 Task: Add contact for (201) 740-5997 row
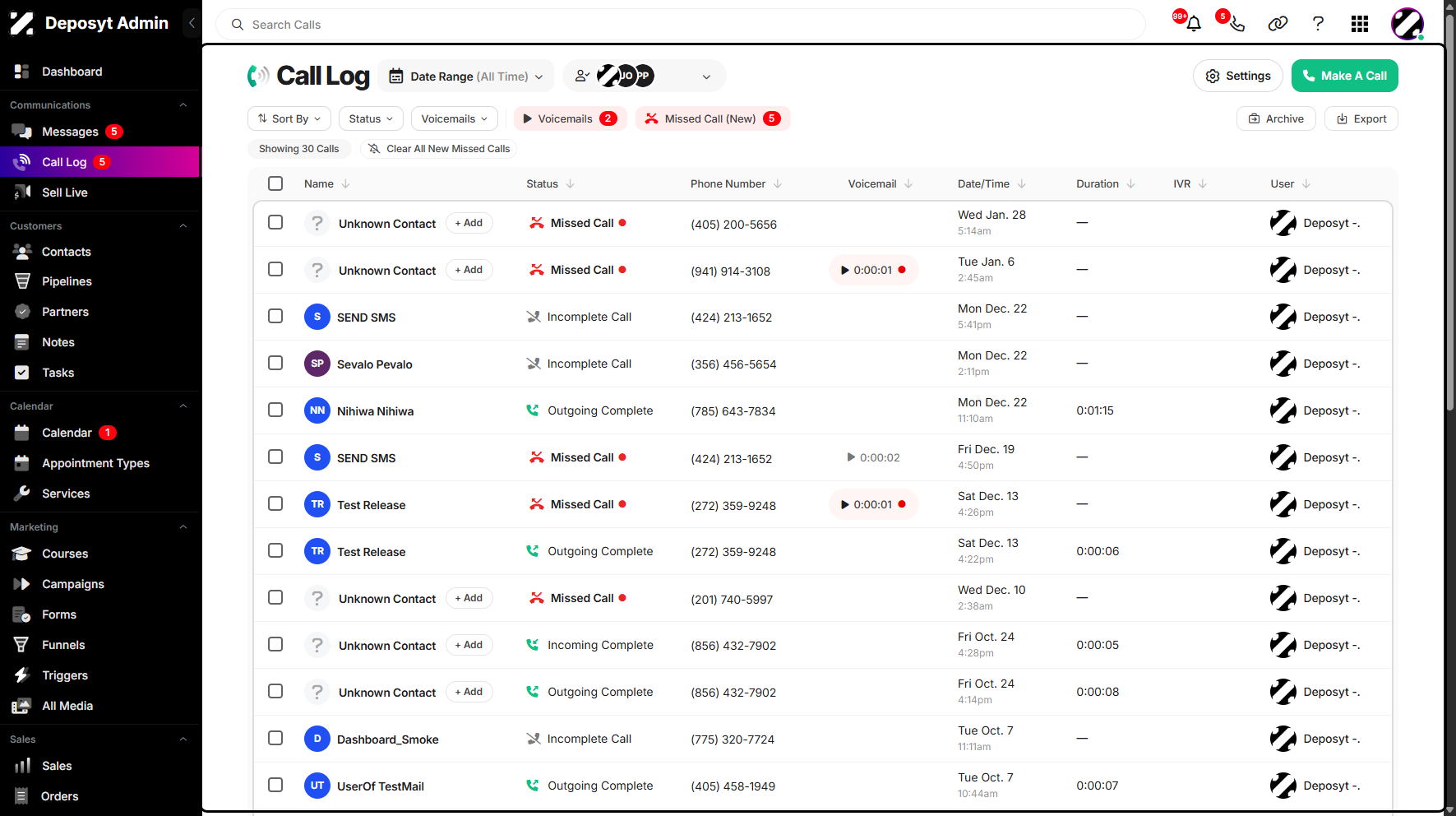pyautogui.click(x=469, y=598)
